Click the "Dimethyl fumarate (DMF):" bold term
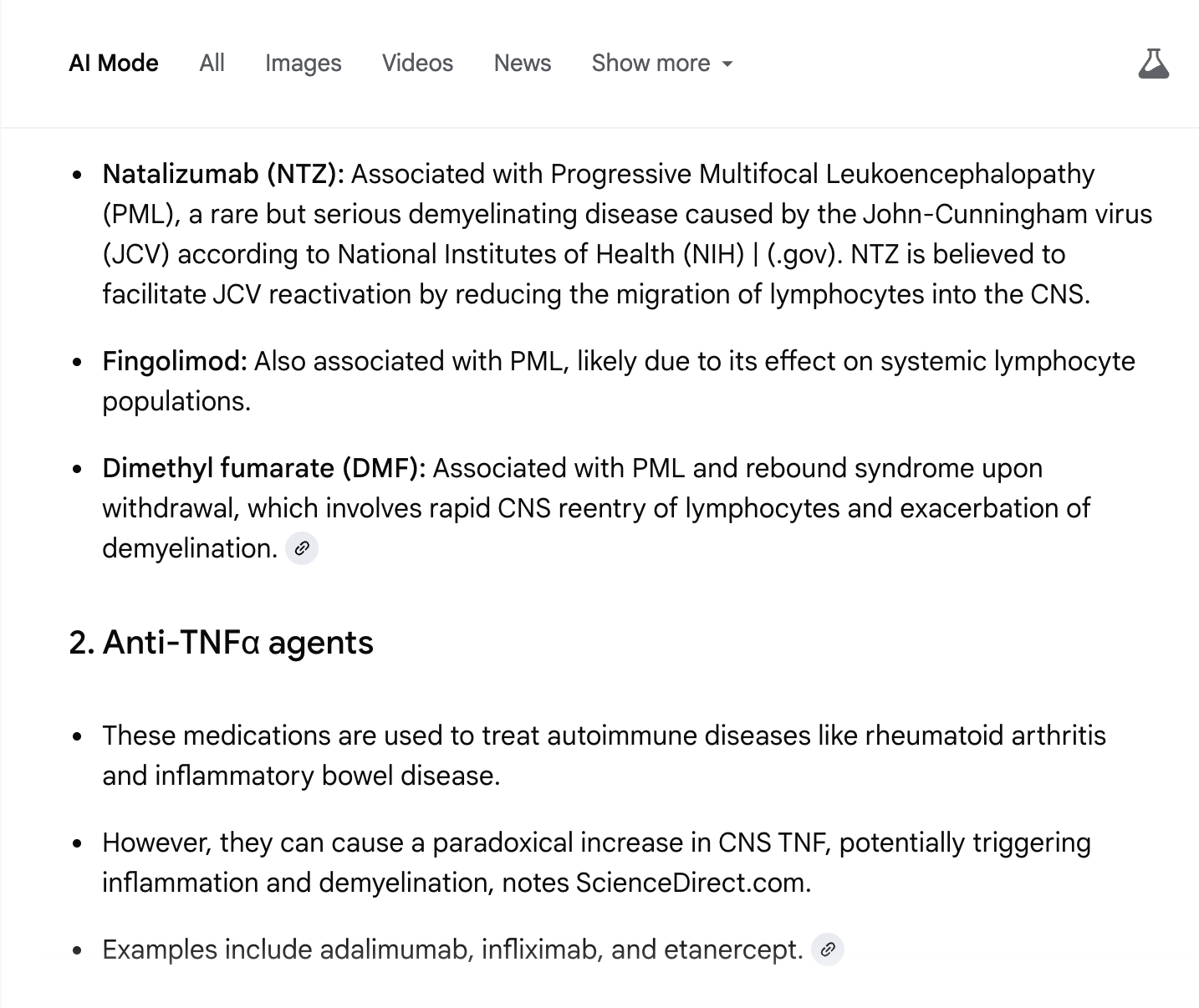This screenshot has height=1008, width=1199. [263, 468]
